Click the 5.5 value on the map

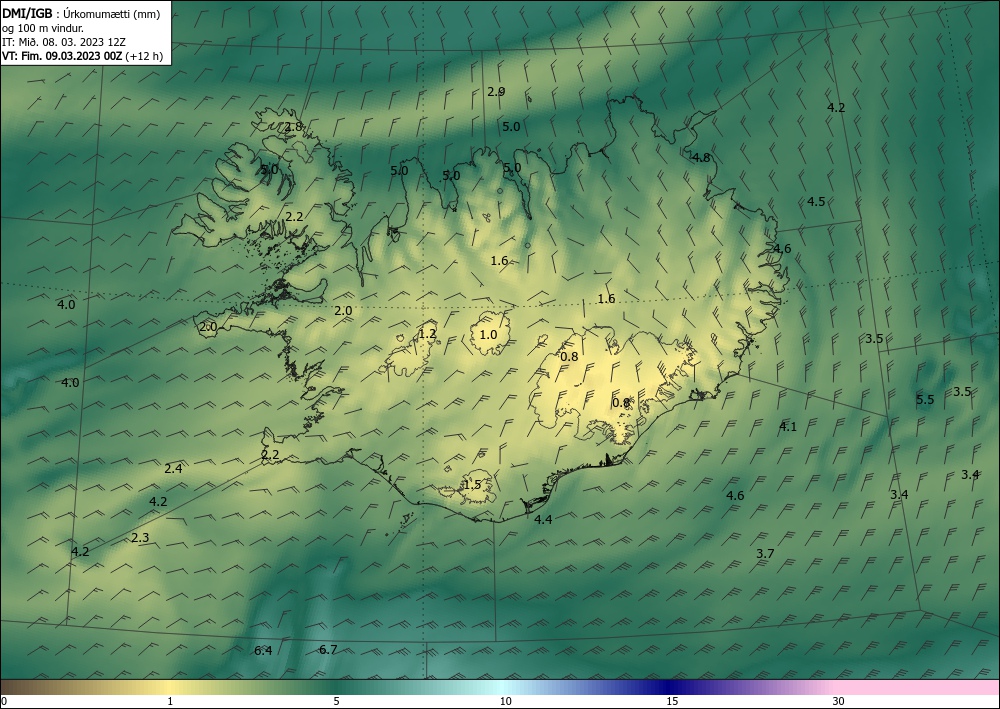tap(925, 400)
